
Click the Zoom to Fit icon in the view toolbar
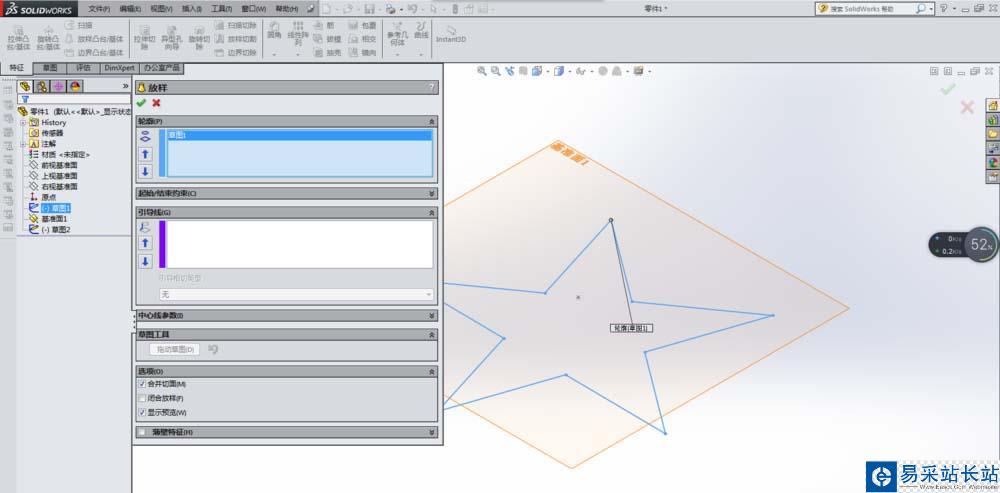click(482, 71)
